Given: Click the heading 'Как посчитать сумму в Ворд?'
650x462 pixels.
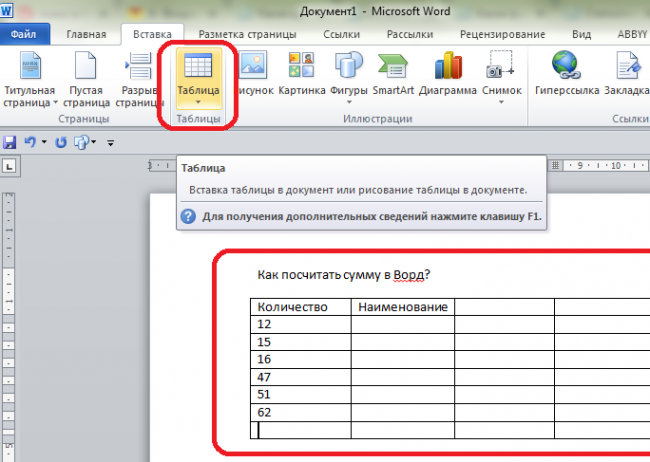Looking at the screenshot, I should coord(344,275).
